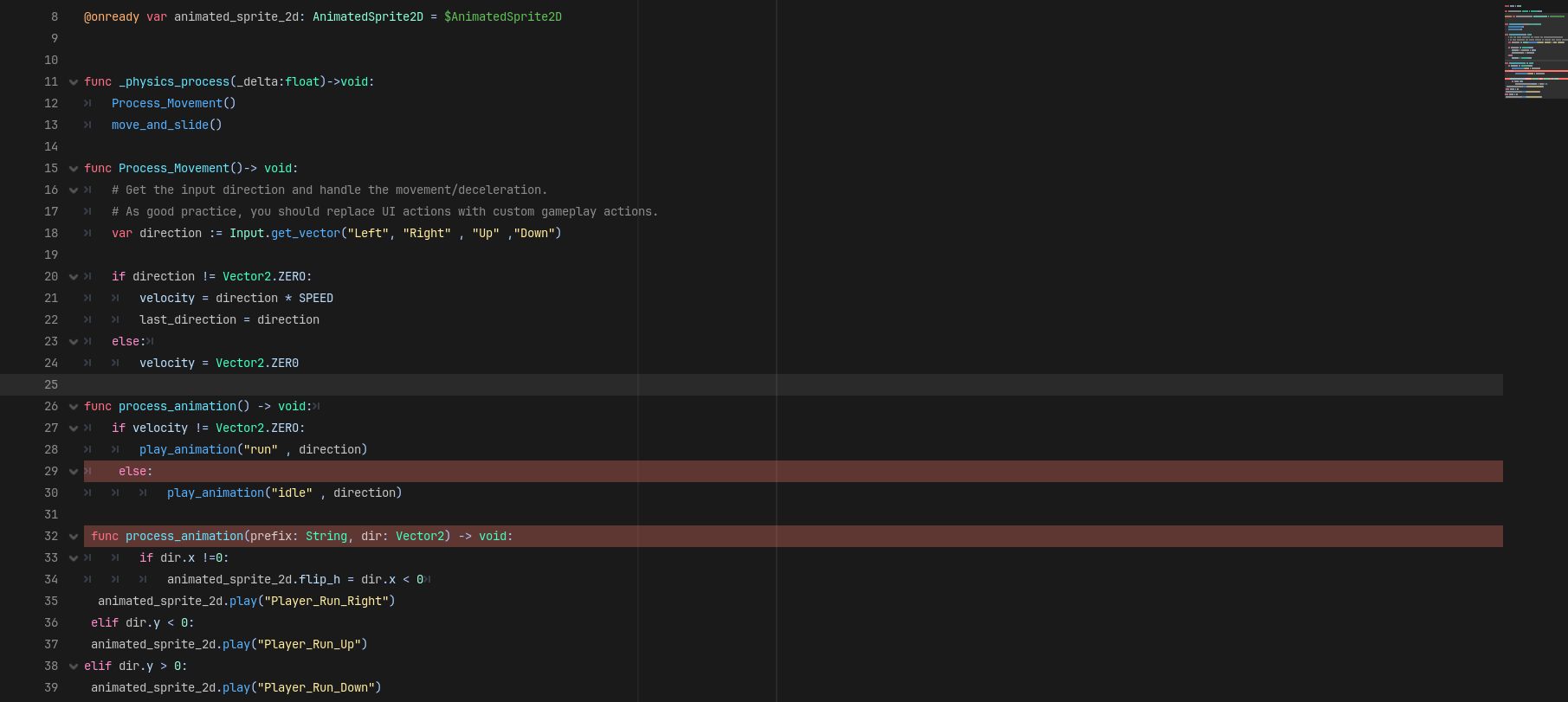The image size is (1568, 702).
Task: Click line number 39 in the gutter
Action: pos(51,687)
